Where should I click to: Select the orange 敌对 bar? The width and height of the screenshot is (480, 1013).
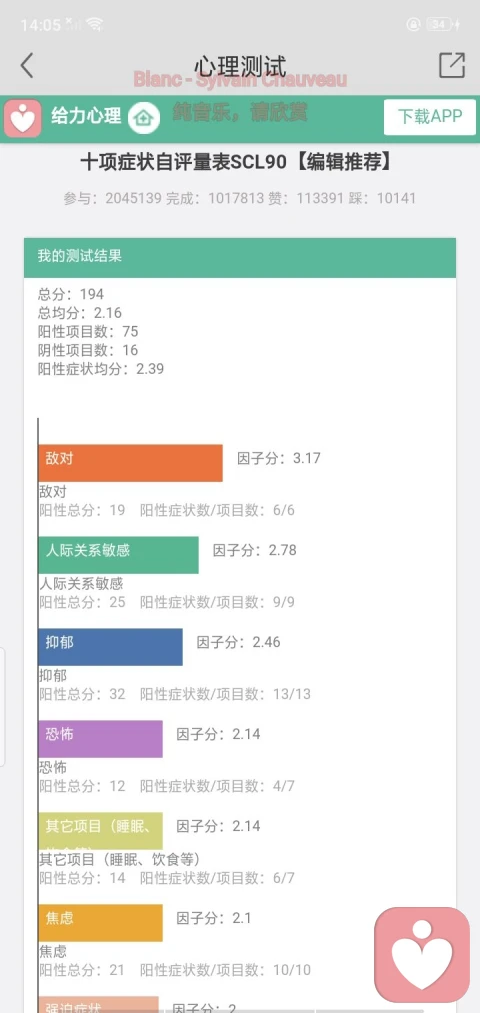(130, 463)
